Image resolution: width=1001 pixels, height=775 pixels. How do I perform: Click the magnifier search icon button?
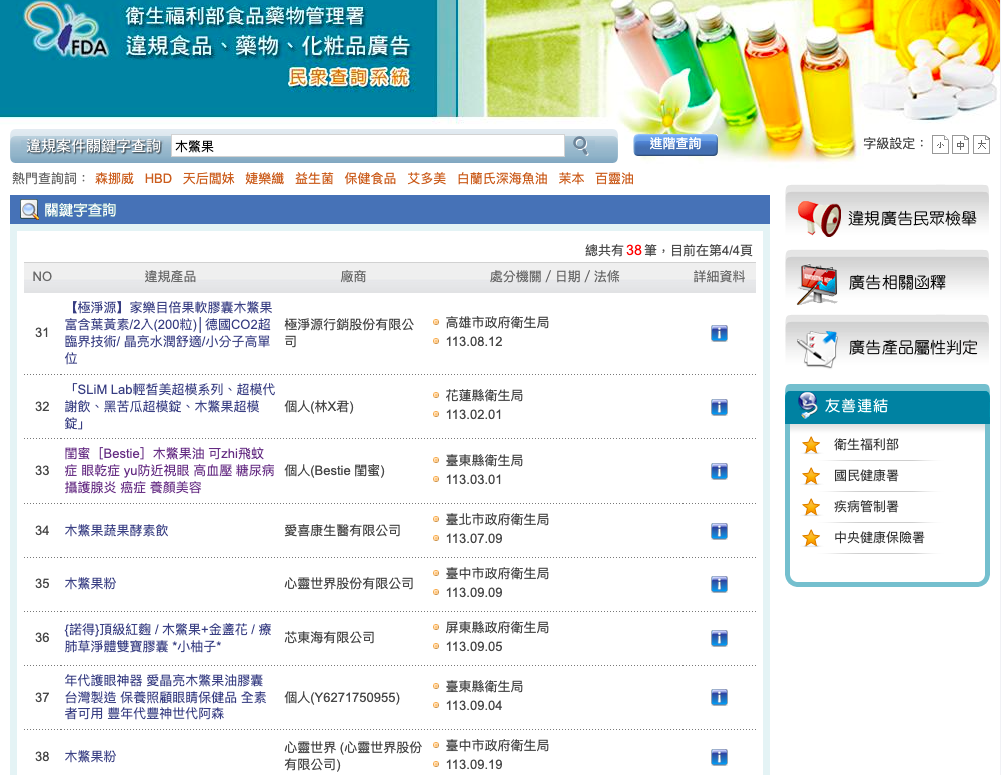pyautogui.click(x=580, y=147)
